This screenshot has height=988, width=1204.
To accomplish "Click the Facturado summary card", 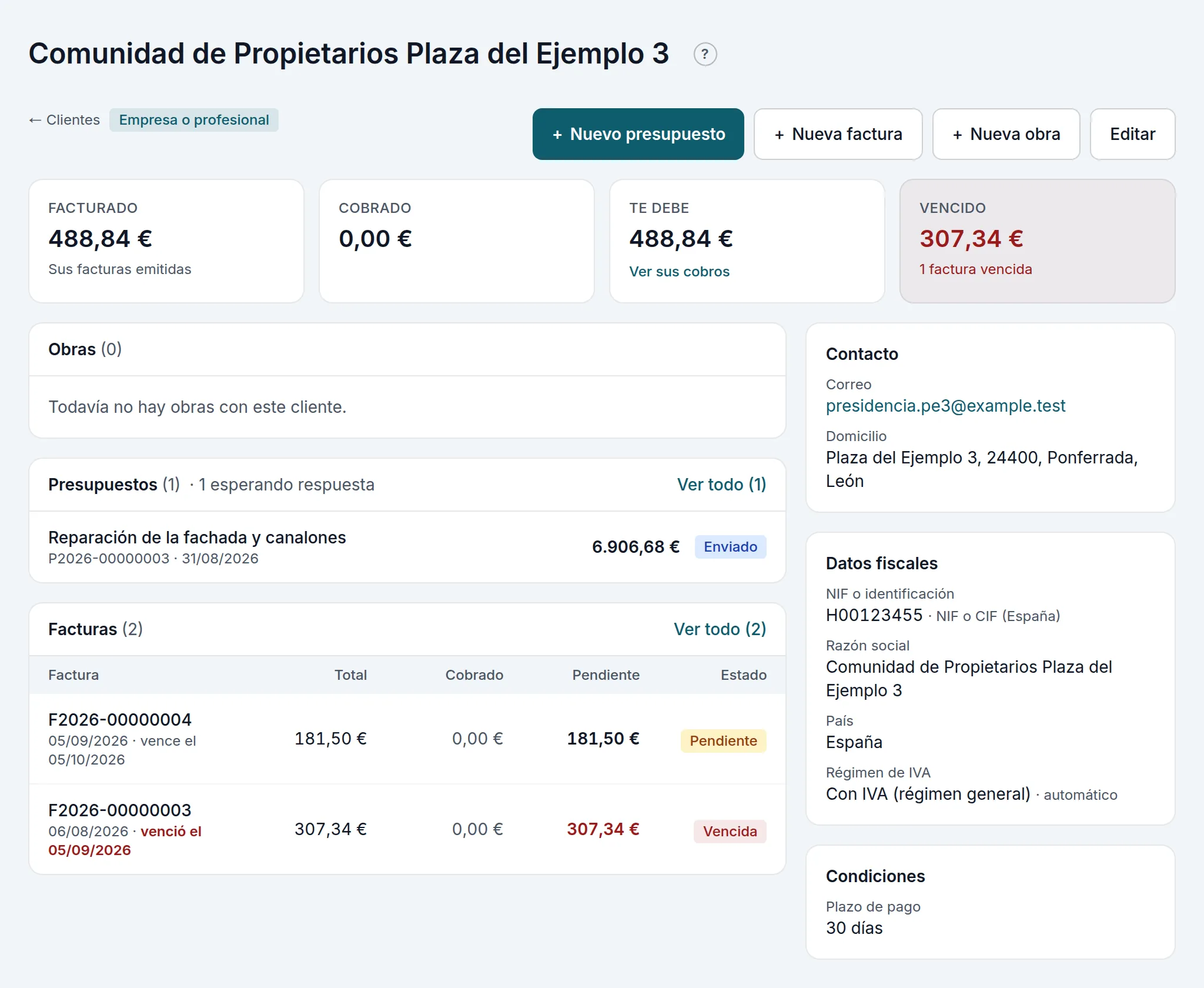I will pyautogui.click(x=166, y=241).
